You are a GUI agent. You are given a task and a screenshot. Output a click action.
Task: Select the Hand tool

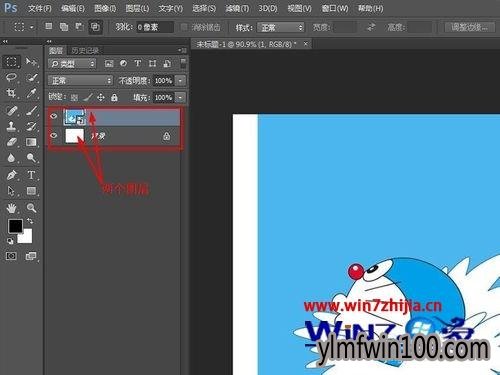point(11,208)
